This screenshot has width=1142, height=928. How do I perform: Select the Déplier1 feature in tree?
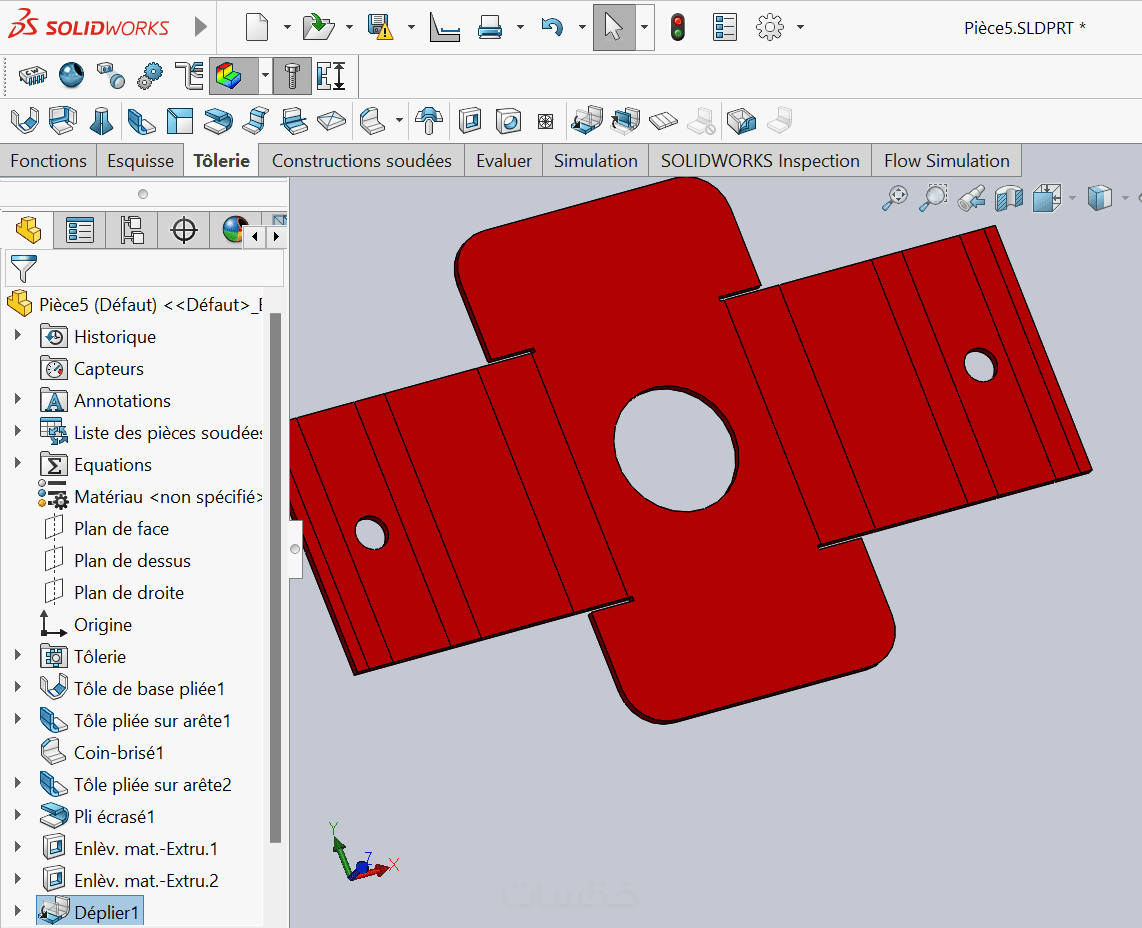pyautogui.click(x=107, y=912)
